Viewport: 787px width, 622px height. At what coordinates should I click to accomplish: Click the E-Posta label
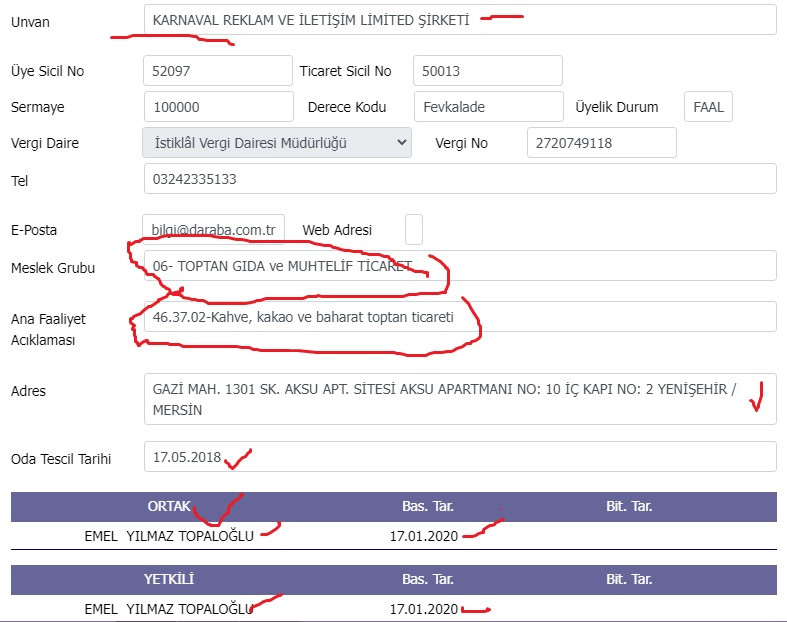34,230
